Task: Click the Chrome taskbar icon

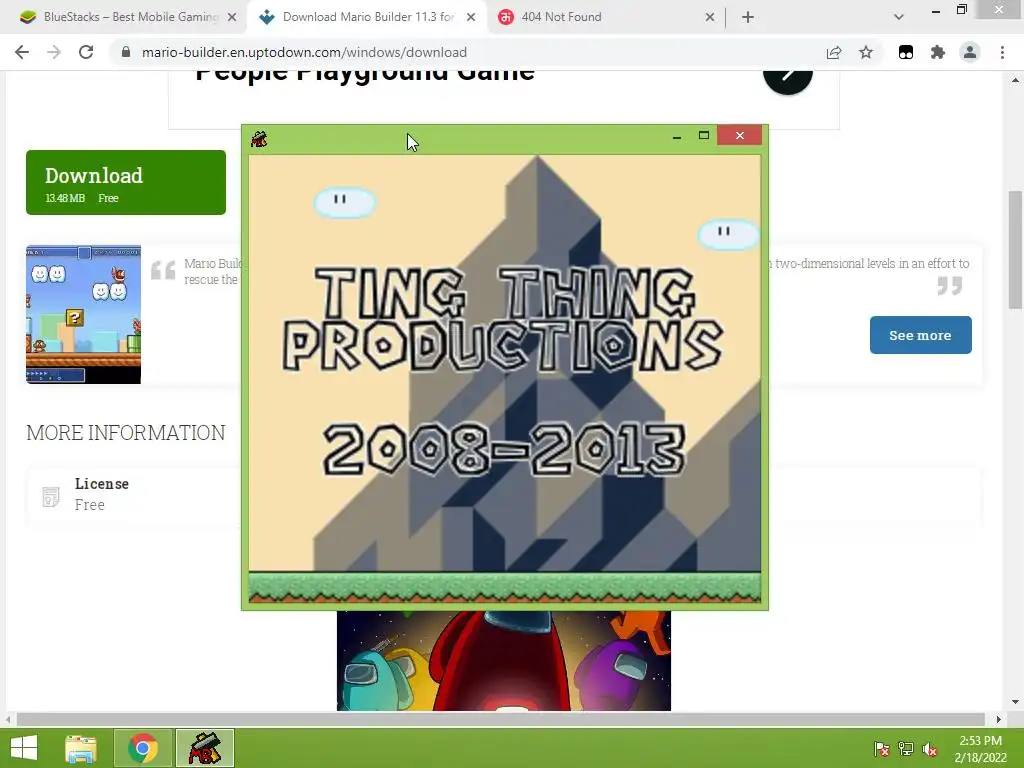Action: pyautogui.click(x=143, y=748)
